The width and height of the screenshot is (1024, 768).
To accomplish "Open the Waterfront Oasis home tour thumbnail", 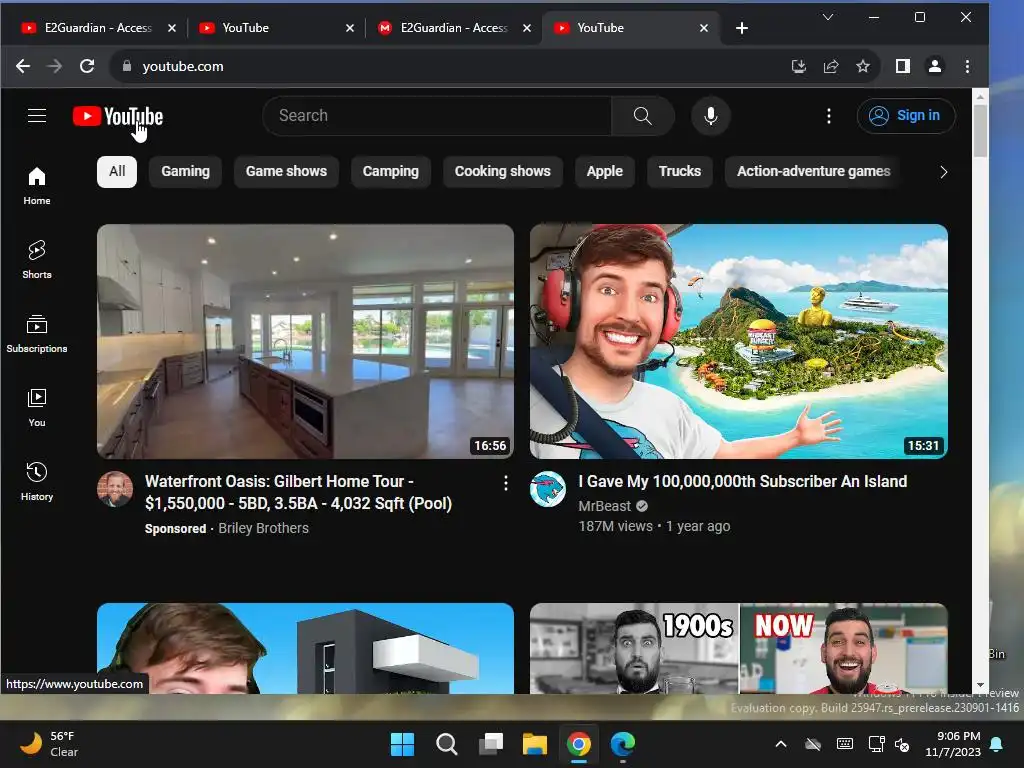I will point(305,341).
